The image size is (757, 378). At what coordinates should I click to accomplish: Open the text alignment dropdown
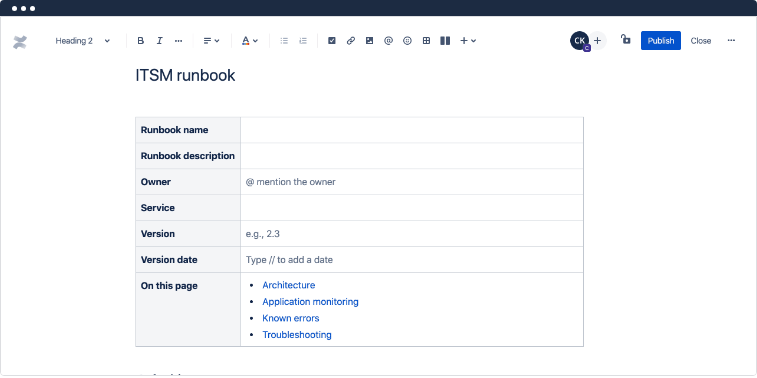coord(211,41)
